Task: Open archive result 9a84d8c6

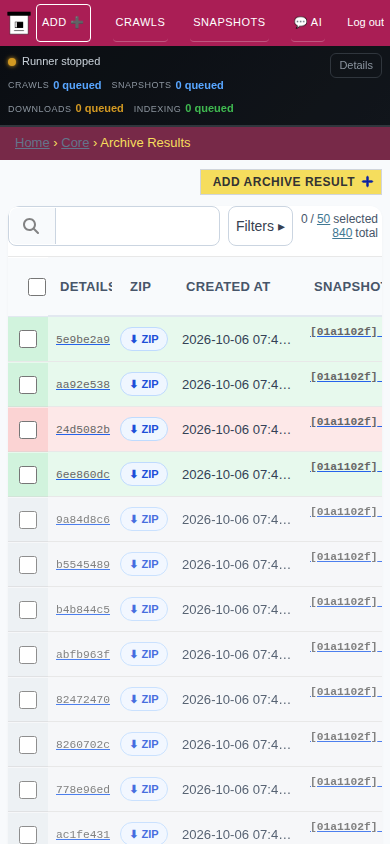Action: pos(83,520)
